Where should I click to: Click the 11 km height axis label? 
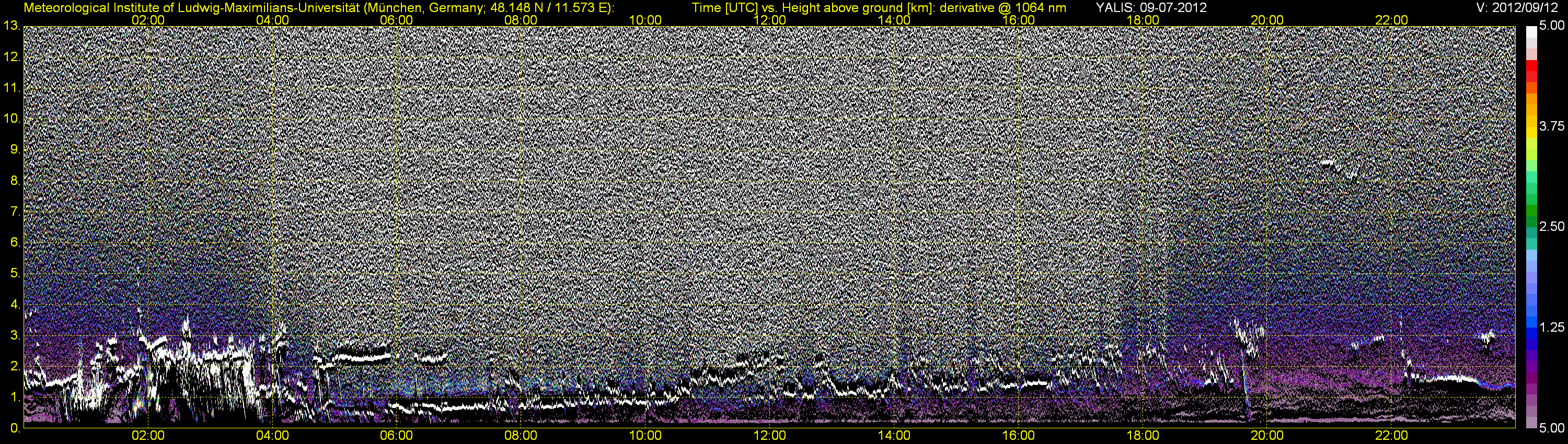pyautogui.click(x=12, y=88)
